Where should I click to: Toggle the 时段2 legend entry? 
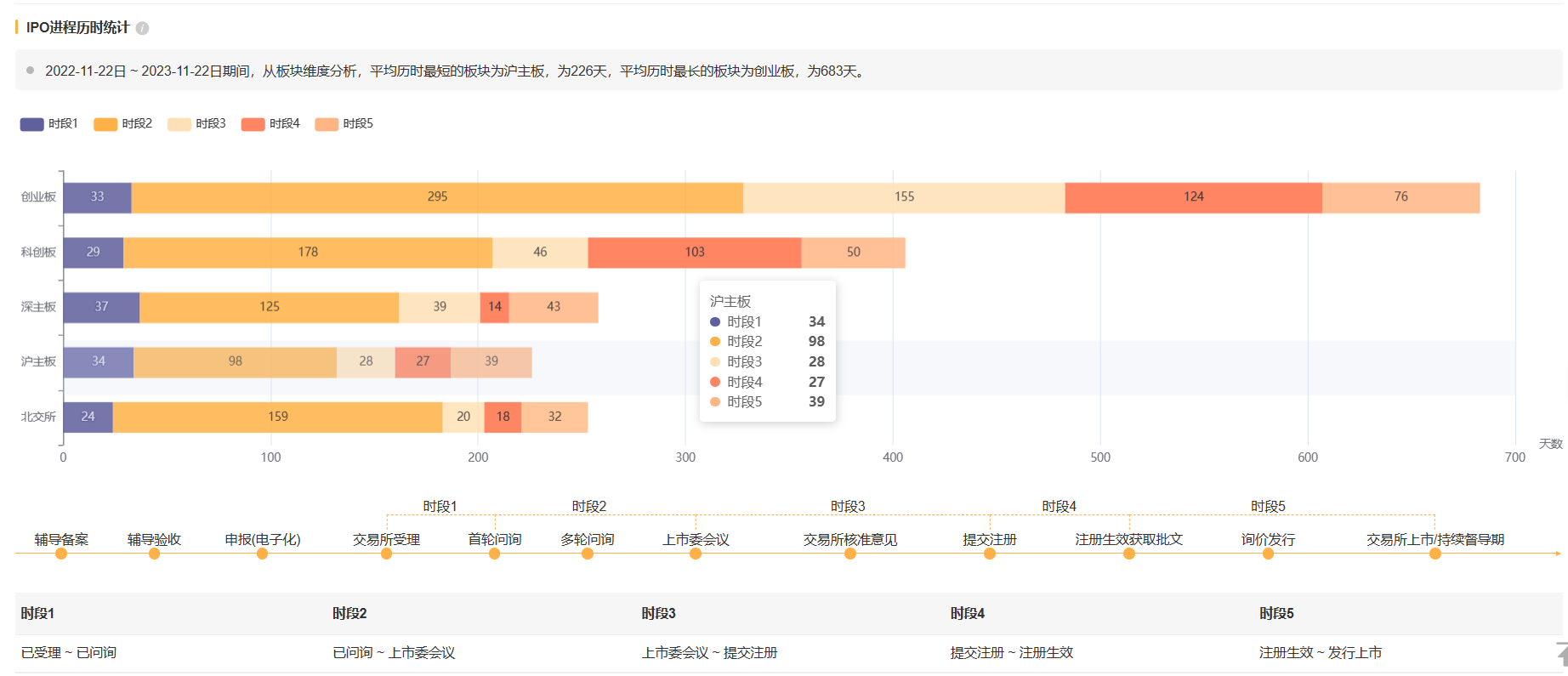click(123, 124)
